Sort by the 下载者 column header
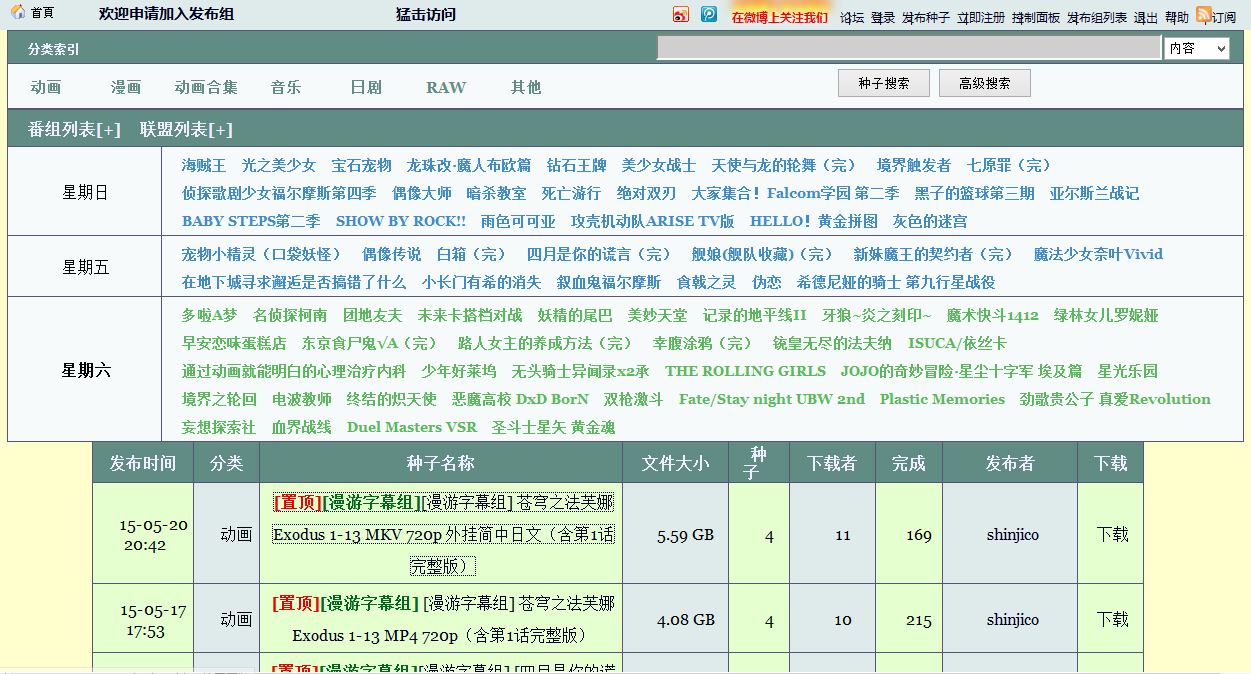1251x674 pixels. coord(832,463)
